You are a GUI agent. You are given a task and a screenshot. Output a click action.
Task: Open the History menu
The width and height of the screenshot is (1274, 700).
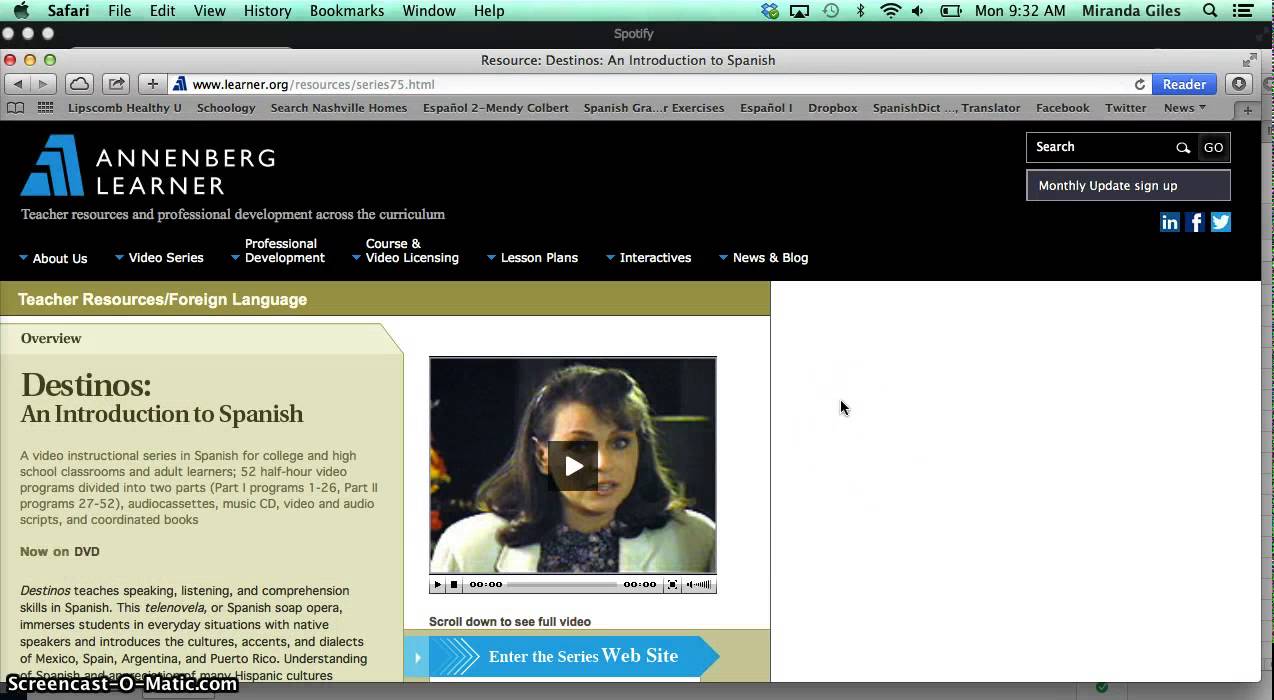[267, 11]
